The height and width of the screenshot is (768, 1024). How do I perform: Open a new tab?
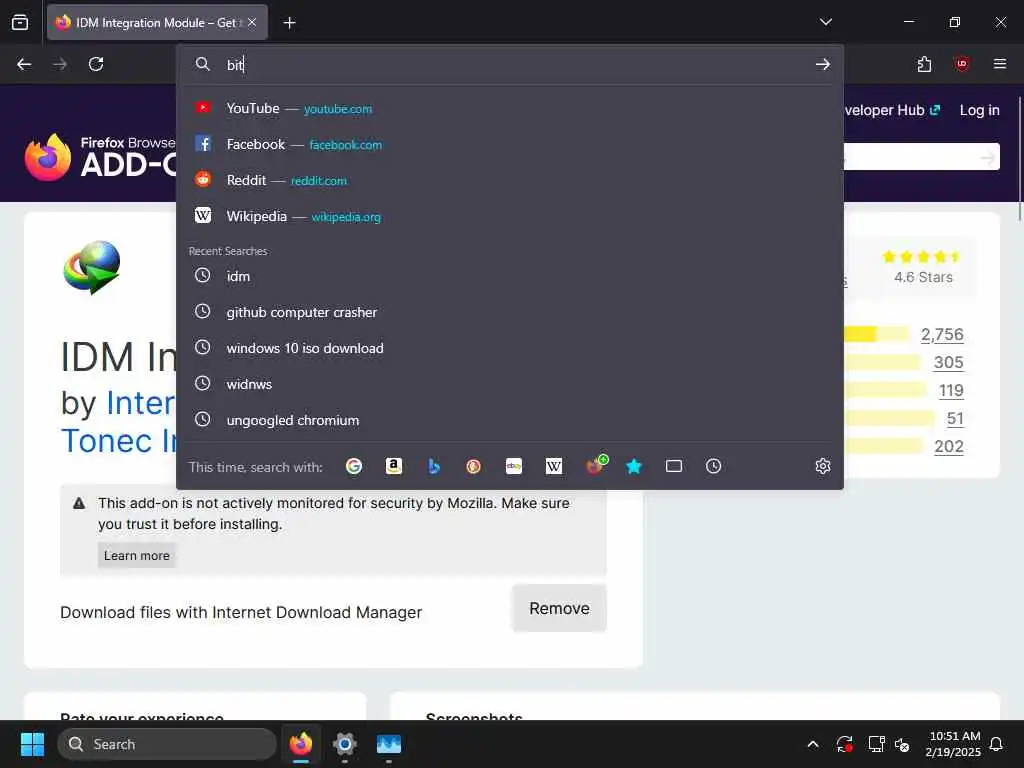(x=289, y=23)
